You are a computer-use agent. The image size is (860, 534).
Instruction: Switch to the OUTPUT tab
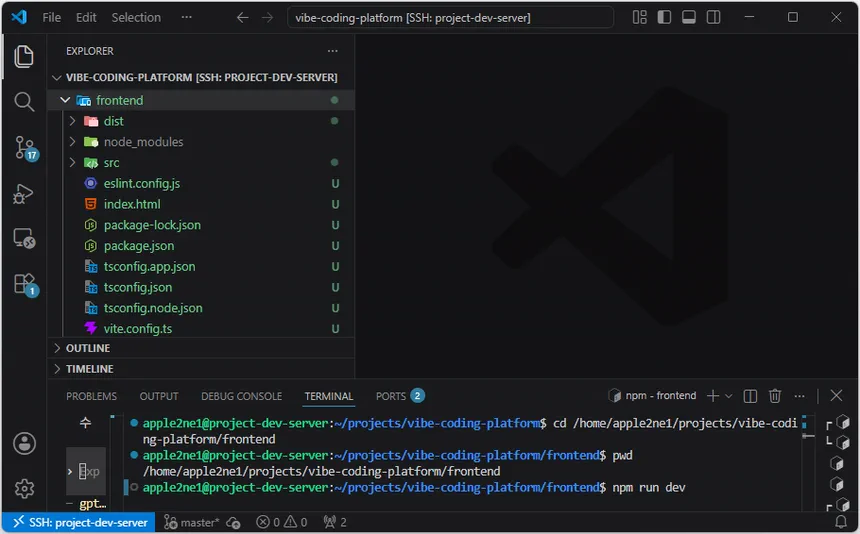159,396
